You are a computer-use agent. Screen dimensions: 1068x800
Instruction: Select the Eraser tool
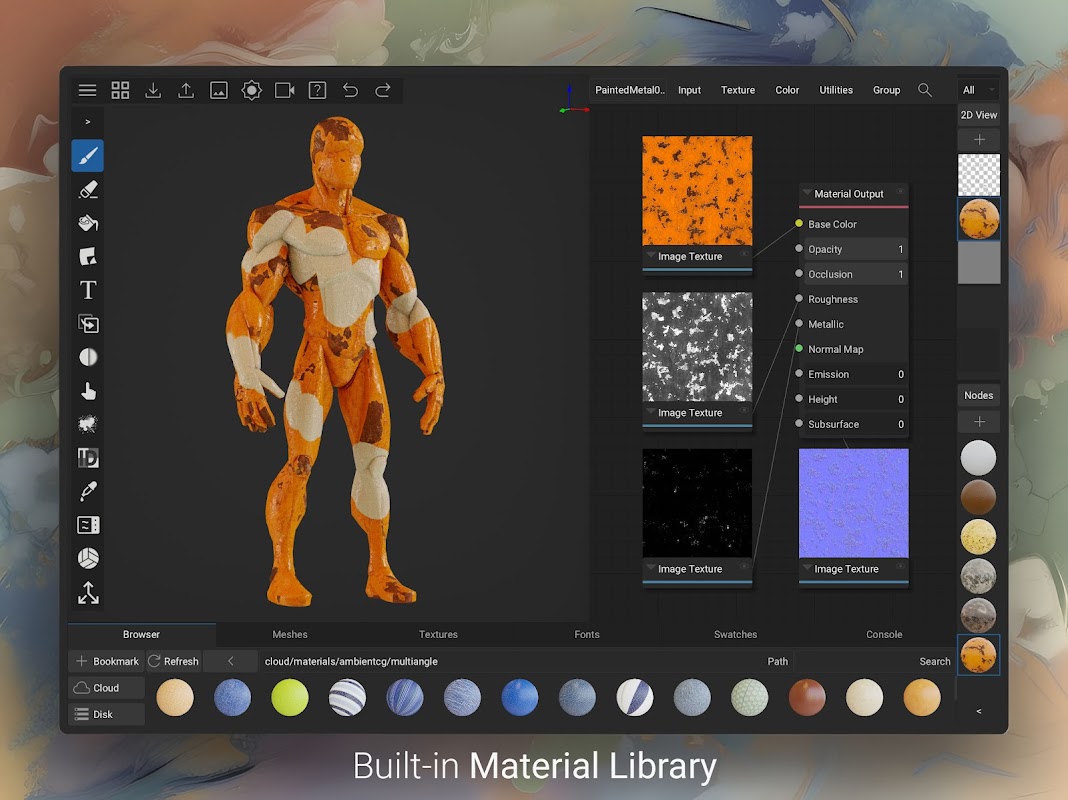[88, 189]
